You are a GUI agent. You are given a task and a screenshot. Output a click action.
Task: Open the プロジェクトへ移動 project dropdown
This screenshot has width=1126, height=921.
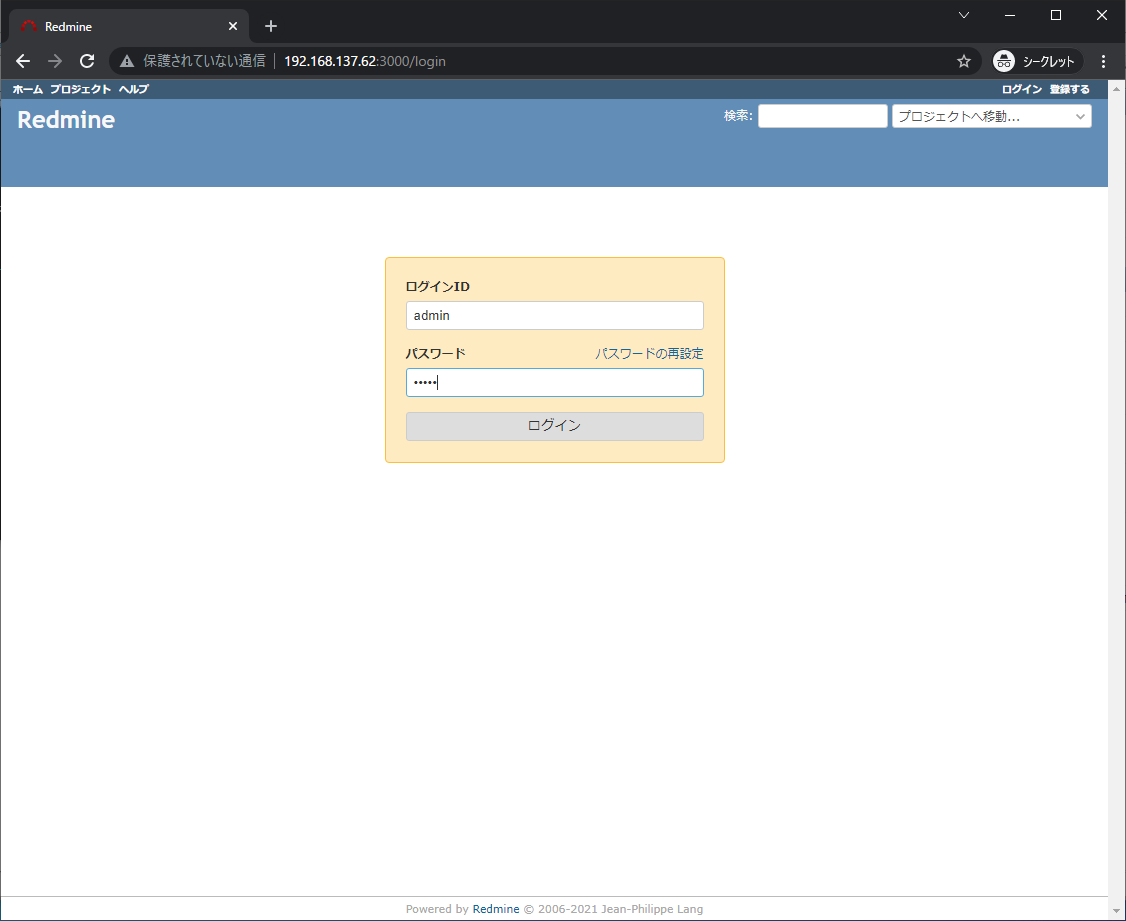click(980, 116)
